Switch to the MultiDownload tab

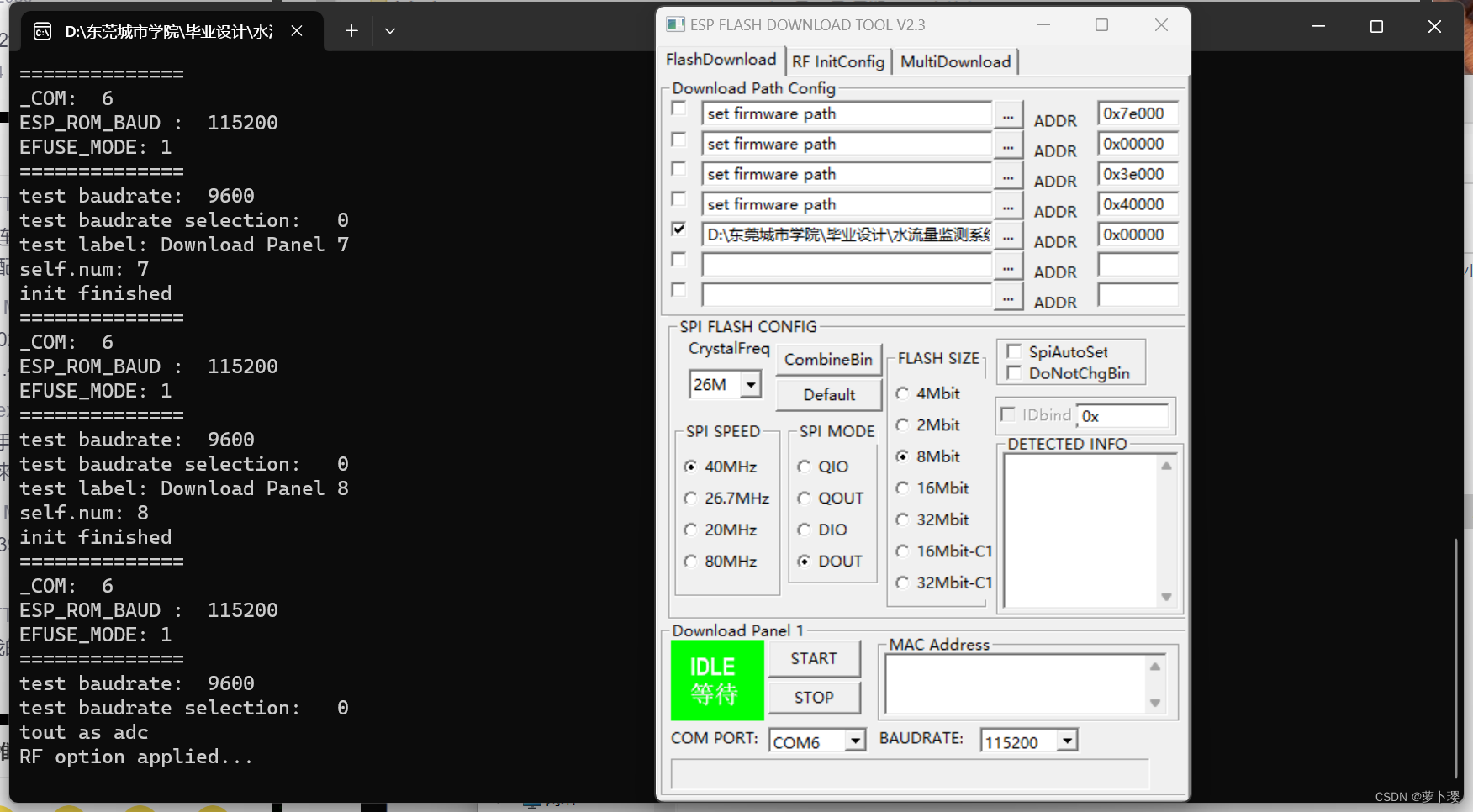955,61
